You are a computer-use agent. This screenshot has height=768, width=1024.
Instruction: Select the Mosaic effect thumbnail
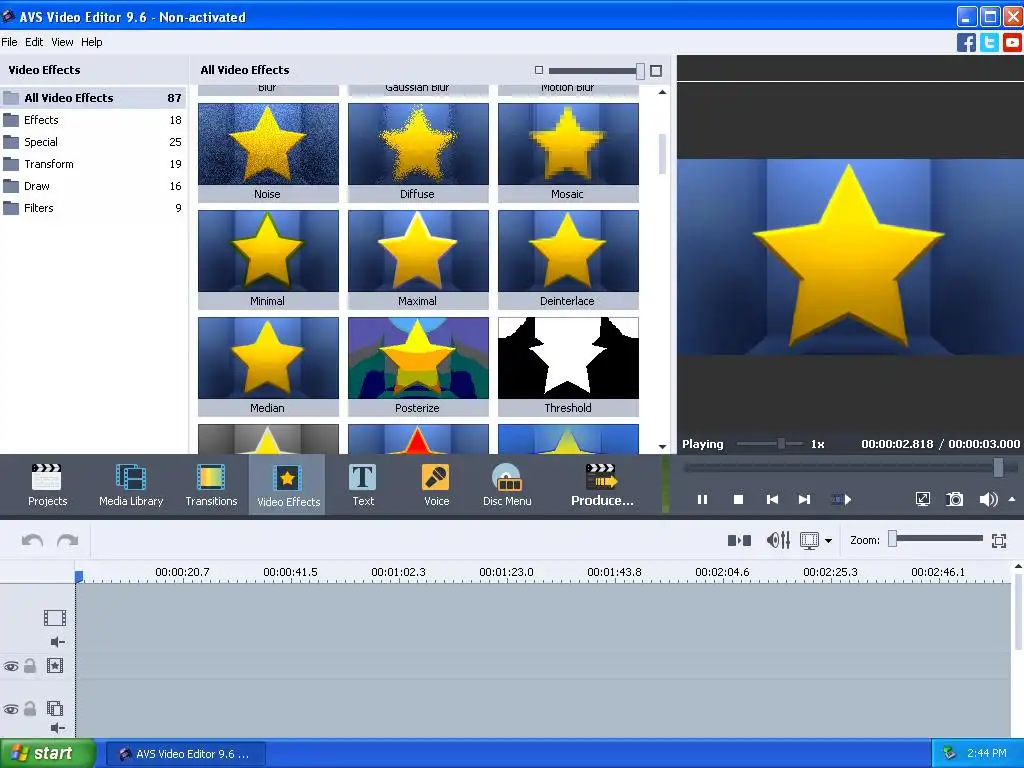pyautogui.click(x=568, y=152)
